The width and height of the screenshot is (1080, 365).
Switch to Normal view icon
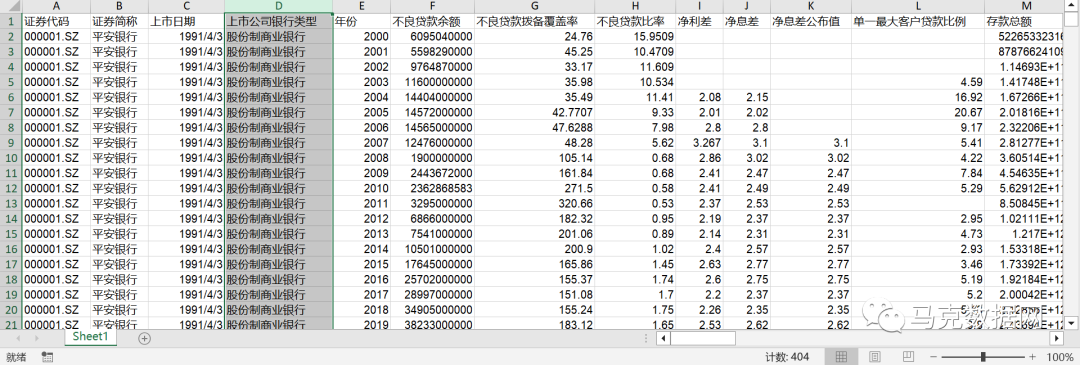coord(841,357)
